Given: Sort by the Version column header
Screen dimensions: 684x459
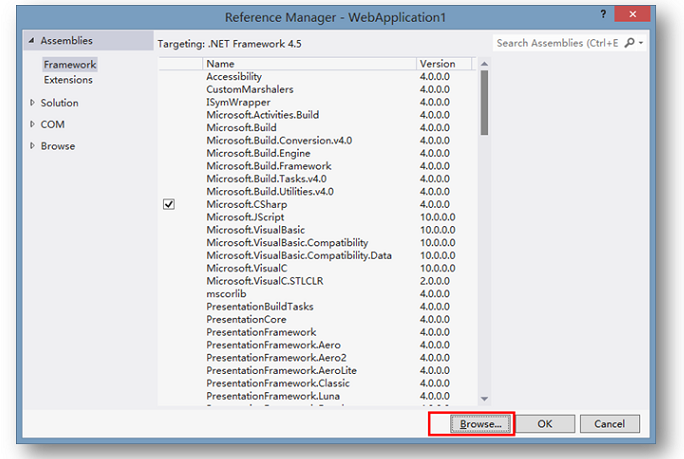Looking at the screenshot, I should 444,64.
